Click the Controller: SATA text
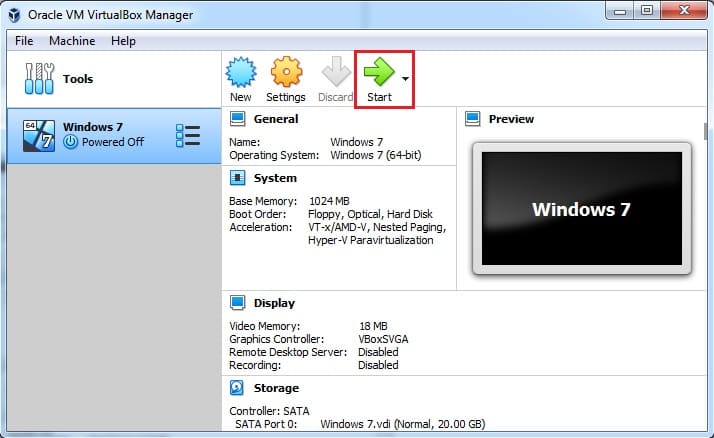 click(x=269, y=411)
